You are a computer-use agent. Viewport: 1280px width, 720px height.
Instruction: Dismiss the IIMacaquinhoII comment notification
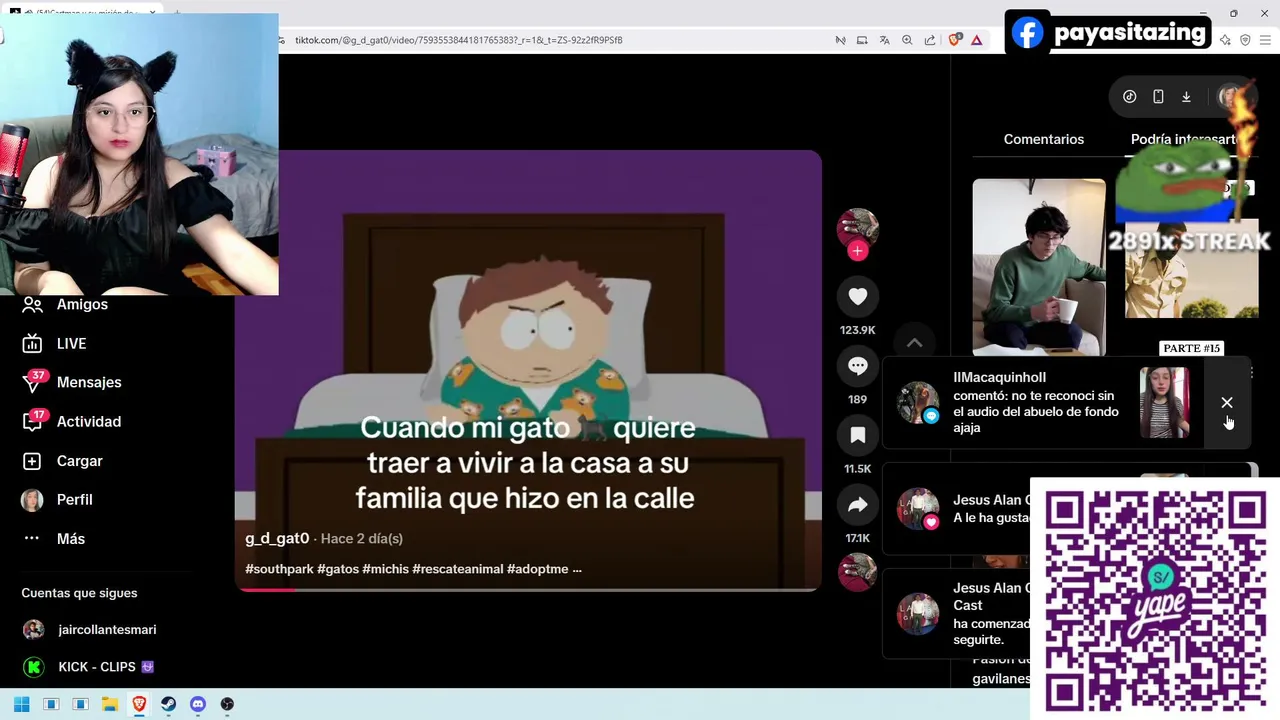(x=1227, y=402)
